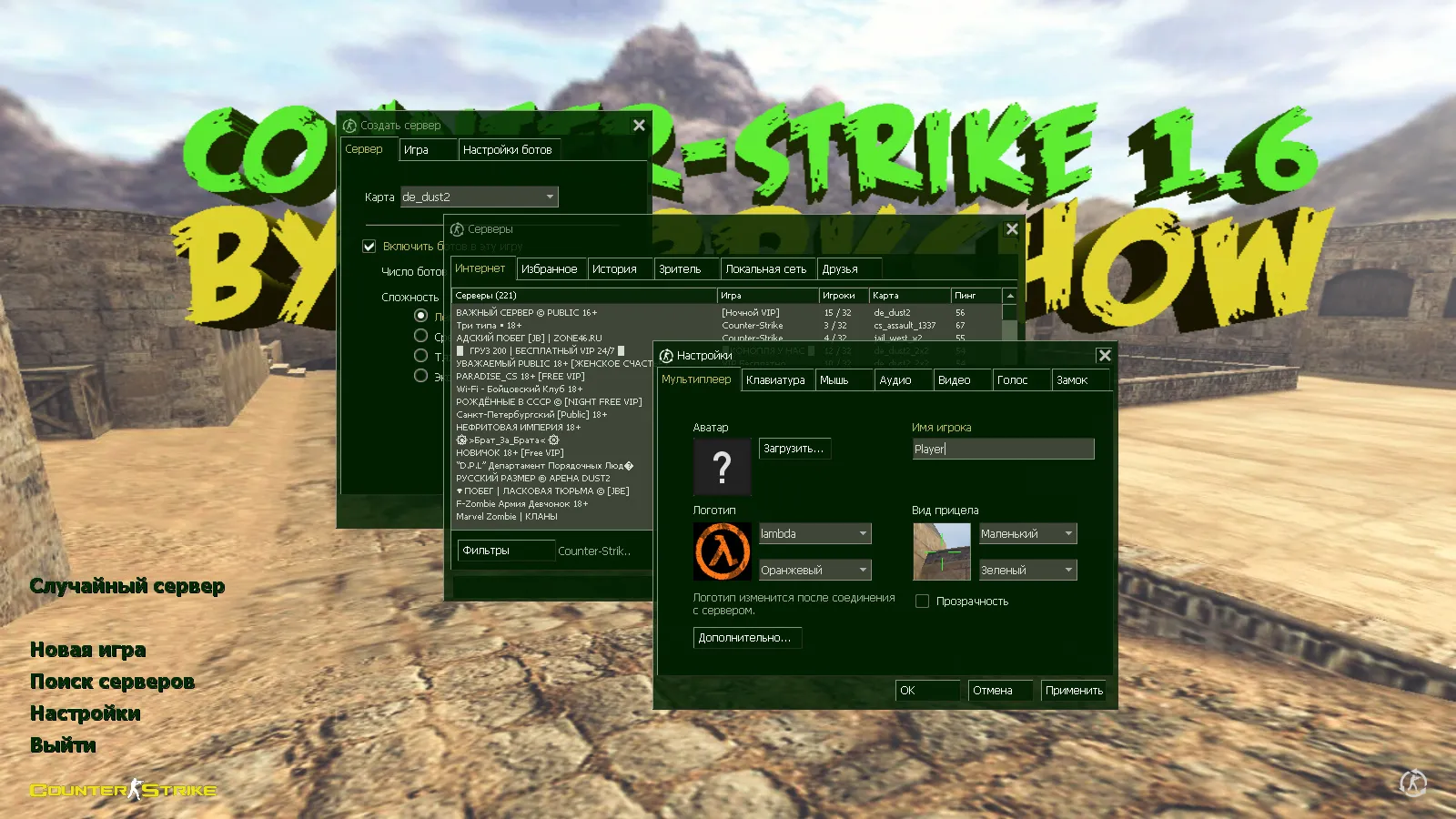The height and width of the screenshot is (819, 1456).
Task: Click the question mark avatar placeholder
Action: 722,467
